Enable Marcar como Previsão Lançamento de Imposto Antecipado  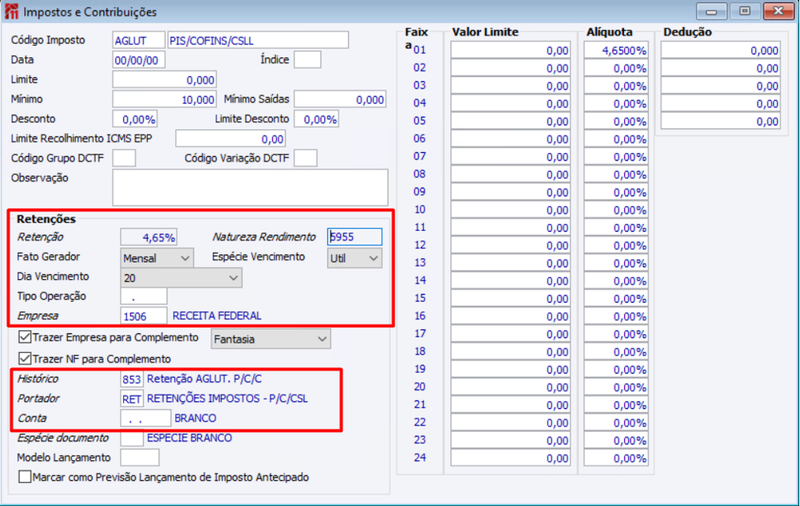(24, 477)
